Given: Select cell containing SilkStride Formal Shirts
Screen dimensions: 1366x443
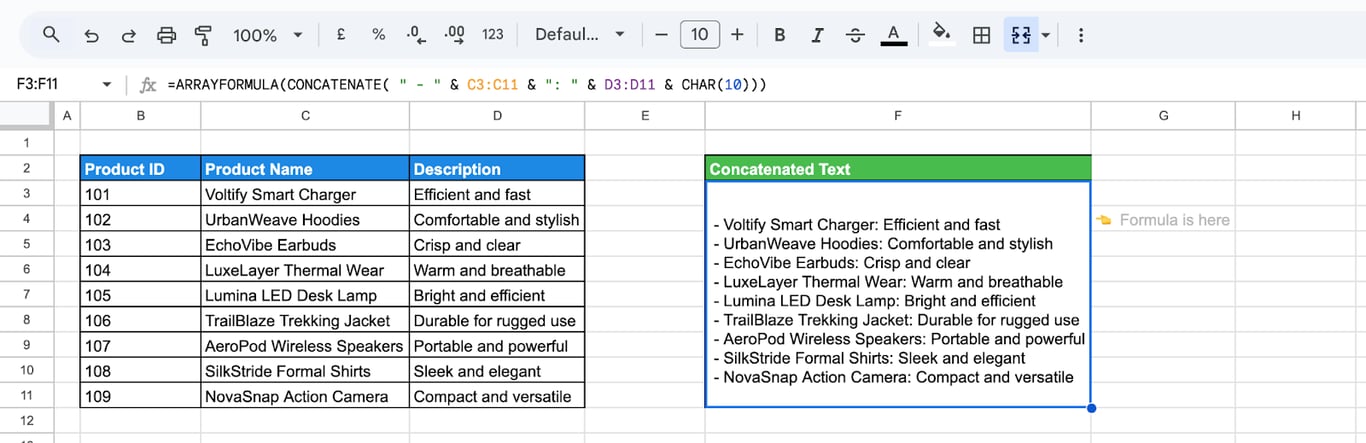Looking at the screenshot, I should click(305, 371).
